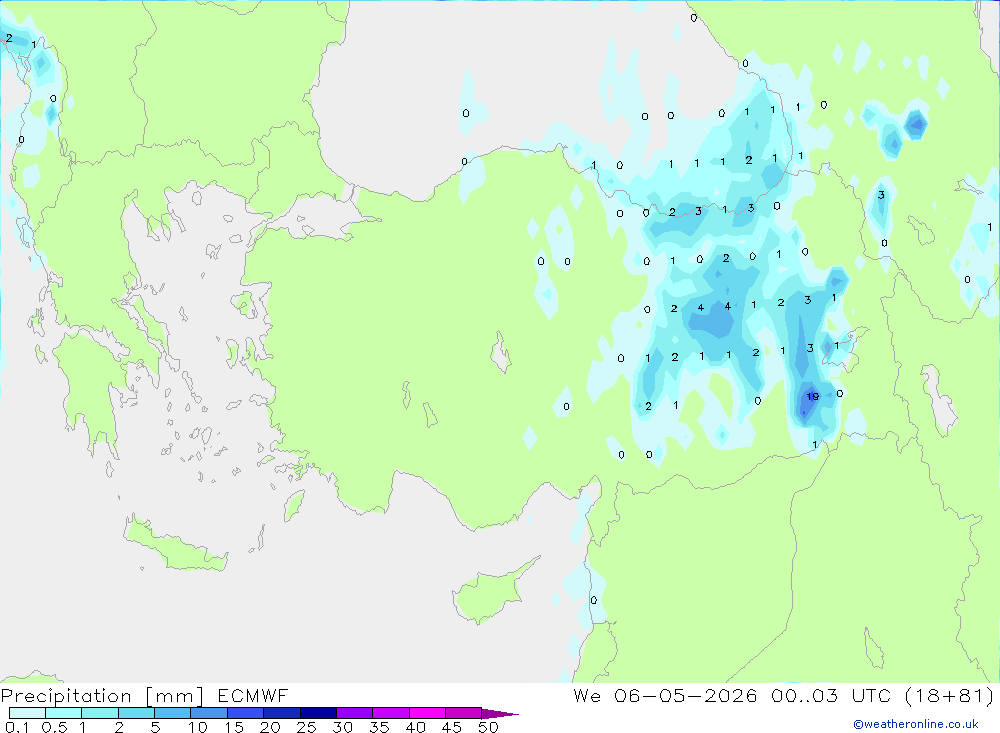Click the '50' legend scale label
Image resolution: width=1000 pixels, height=733 pixels.
489,727
